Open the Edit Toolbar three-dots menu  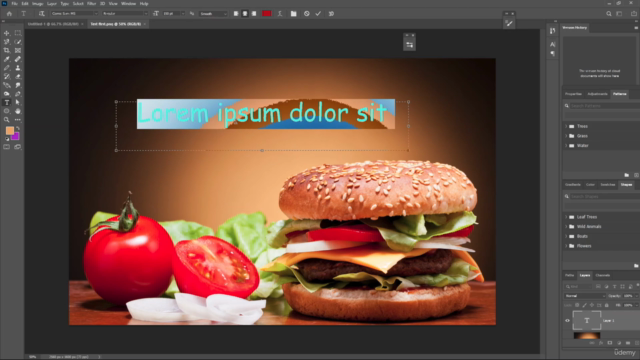point(18,120)
